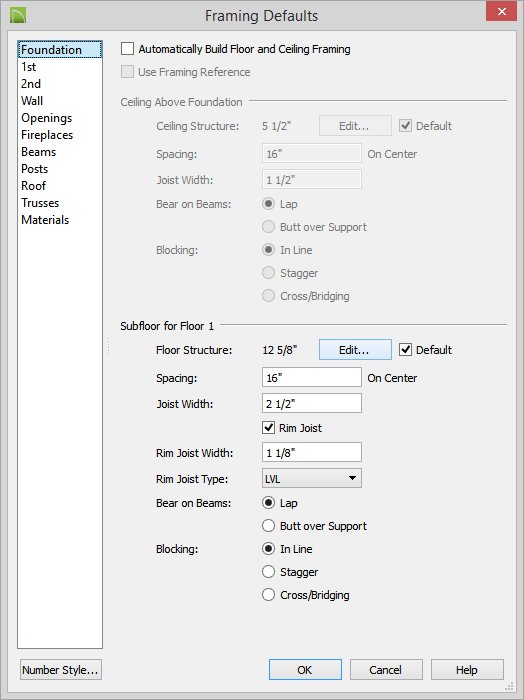
Task: Click Edit button for Floor Structure
Action: (x=355, y=350)
